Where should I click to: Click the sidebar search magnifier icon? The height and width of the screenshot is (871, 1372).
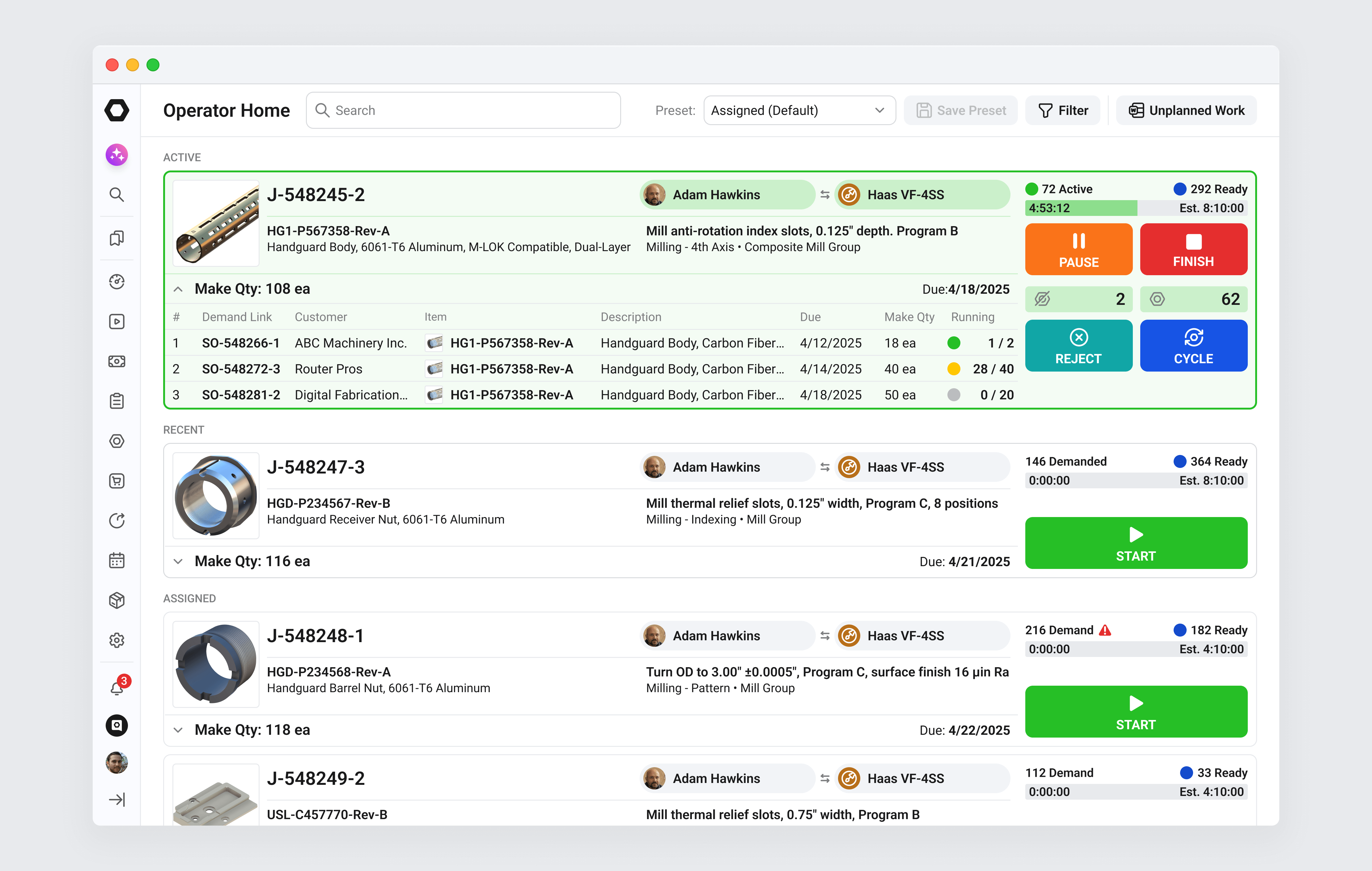[x=117, y=195]
